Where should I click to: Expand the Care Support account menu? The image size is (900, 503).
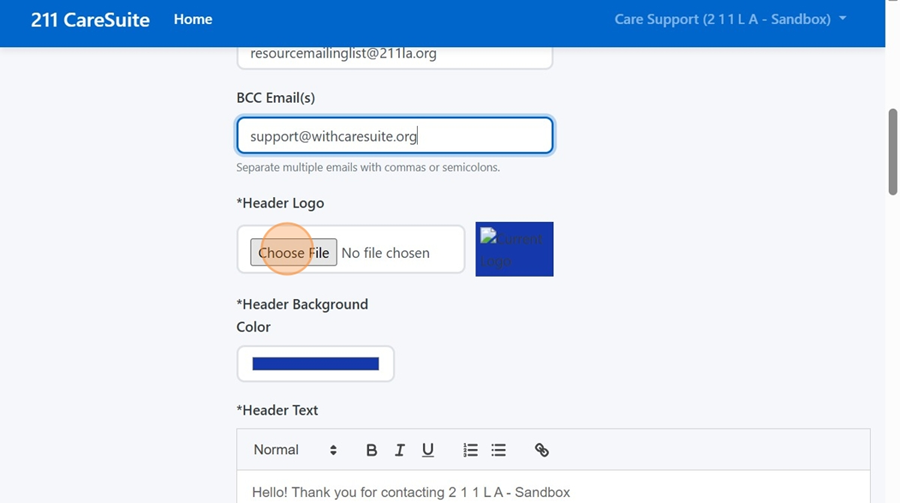[730, 19]
